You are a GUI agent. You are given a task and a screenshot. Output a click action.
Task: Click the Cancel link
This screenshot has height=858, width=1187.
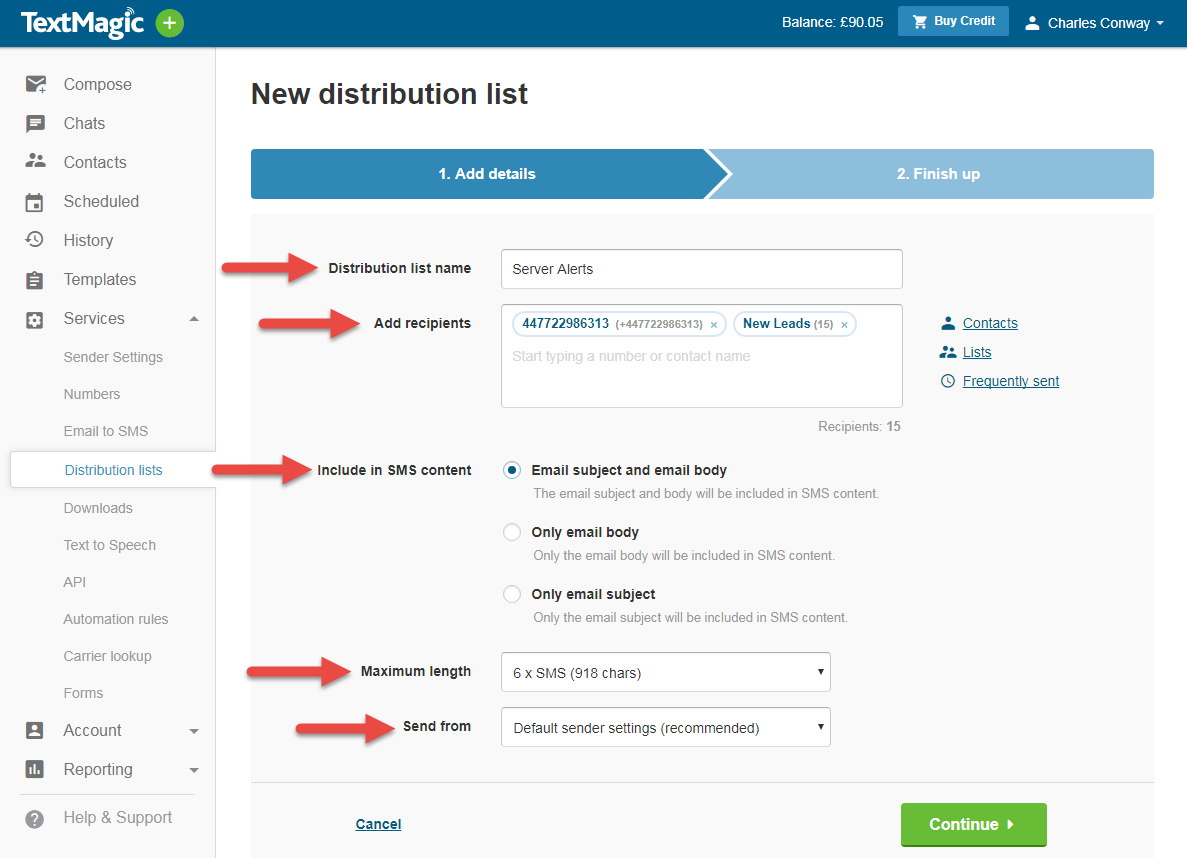tap(378, 824)
